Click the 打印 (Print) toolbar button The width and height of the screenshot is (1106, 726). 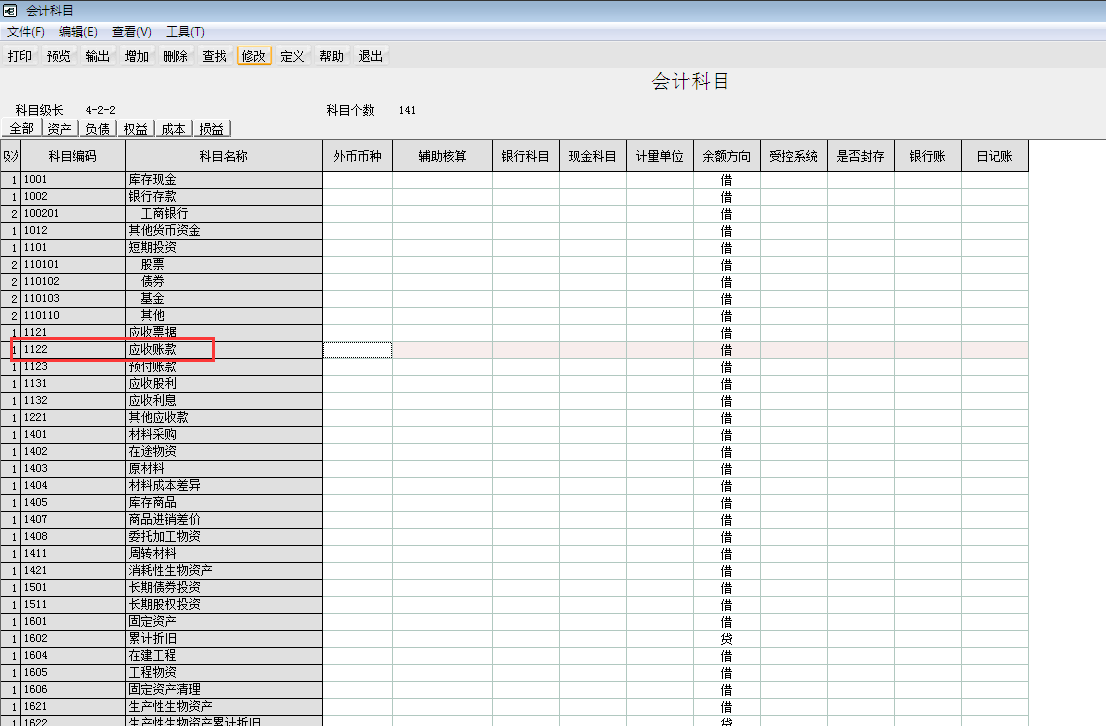point(20,56)
